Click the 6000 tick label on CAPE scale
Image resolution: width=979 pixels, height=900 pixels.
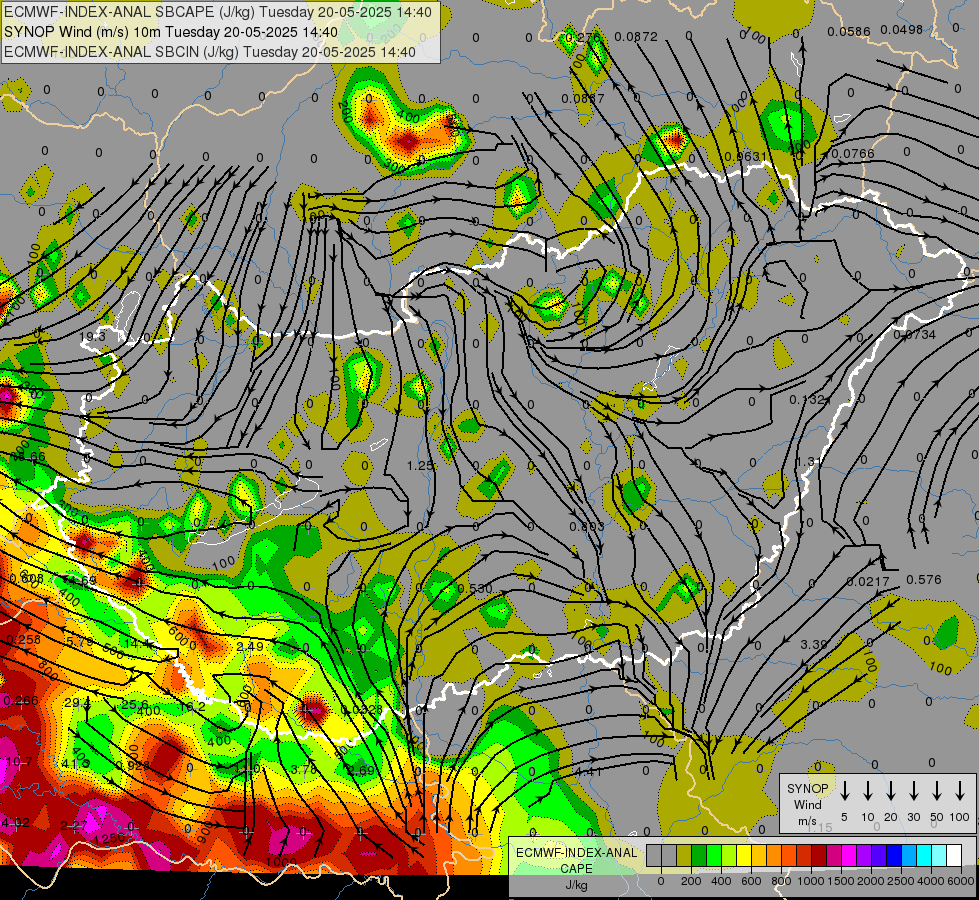pyautogui.click(x=961, y=881)
